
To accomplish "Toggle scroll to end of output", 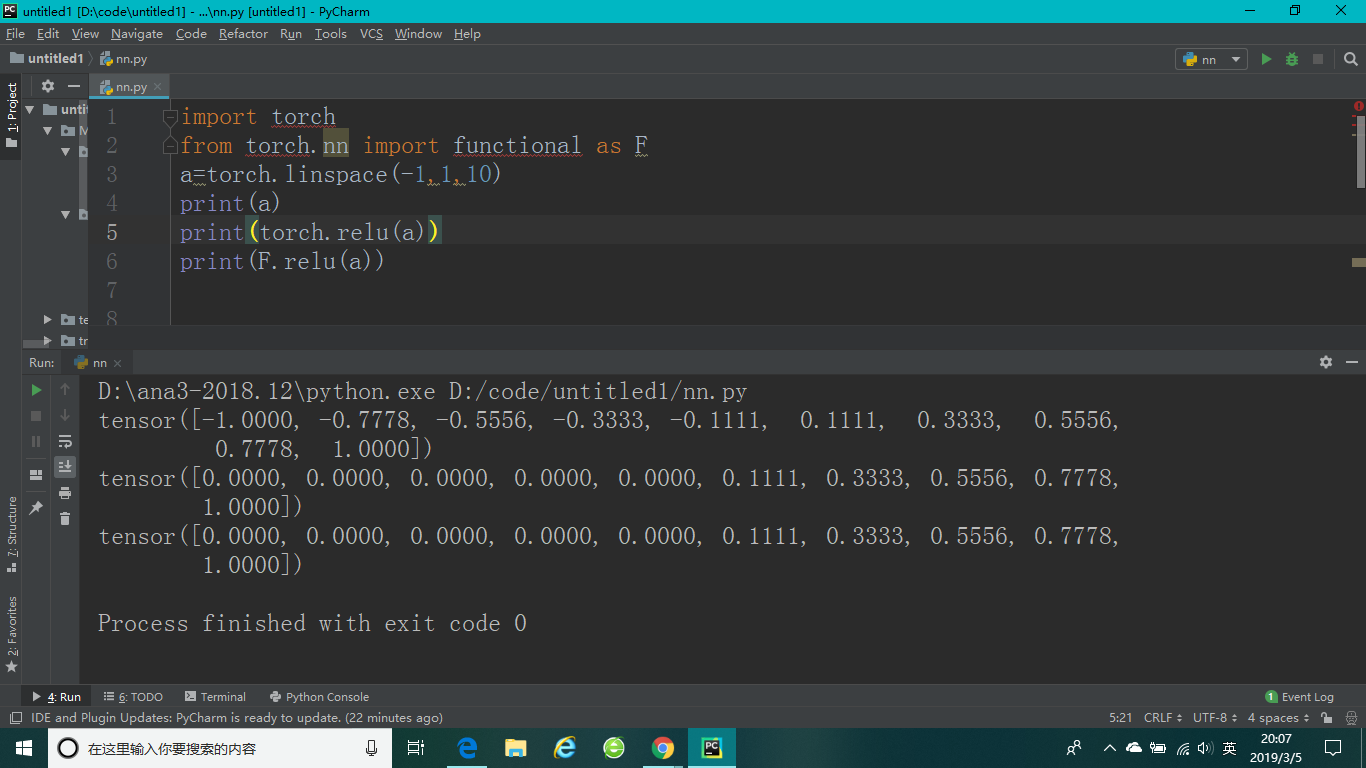I will point(65,467).
